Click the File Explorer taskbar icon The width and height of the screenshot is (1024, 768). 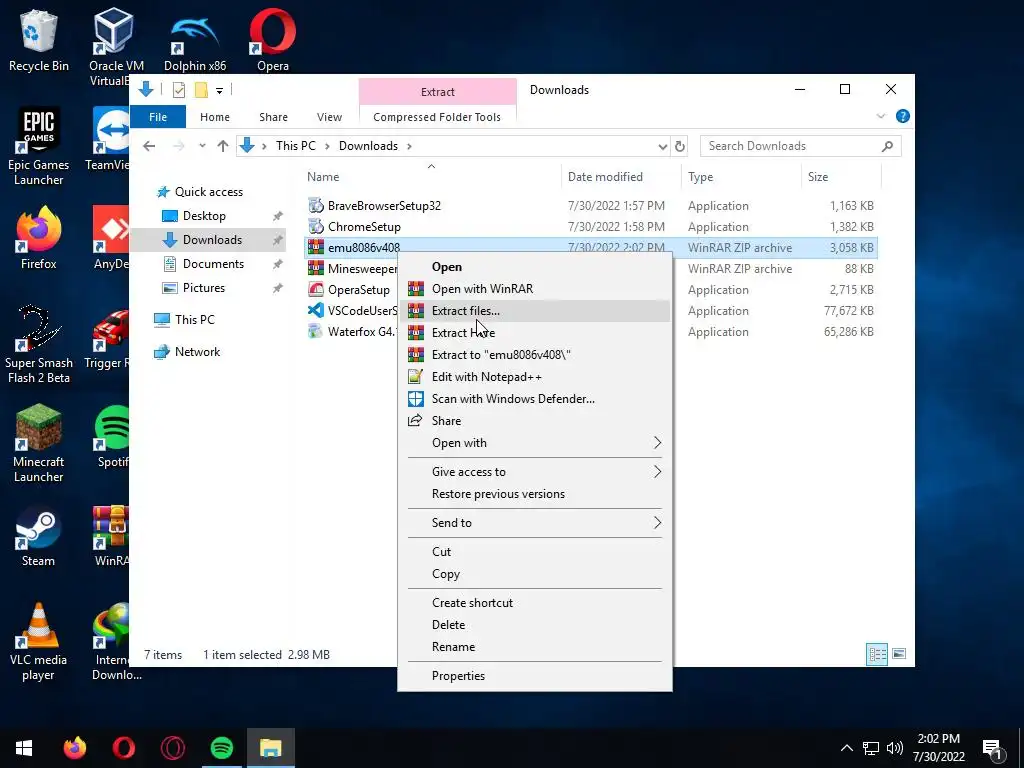point(270,748)
